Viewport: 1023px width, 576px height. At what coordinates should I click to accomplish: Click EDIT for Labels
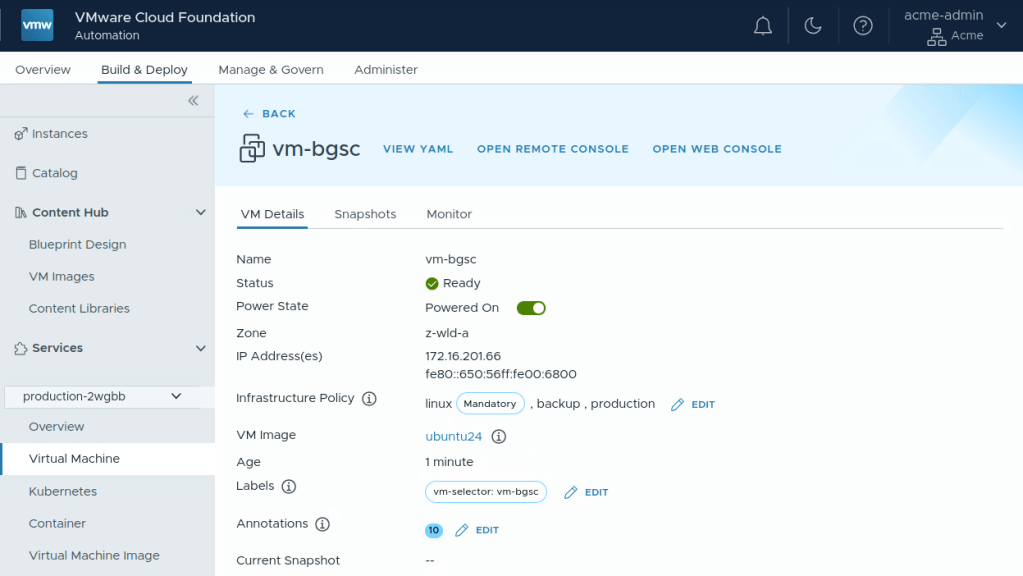[596, 493]
